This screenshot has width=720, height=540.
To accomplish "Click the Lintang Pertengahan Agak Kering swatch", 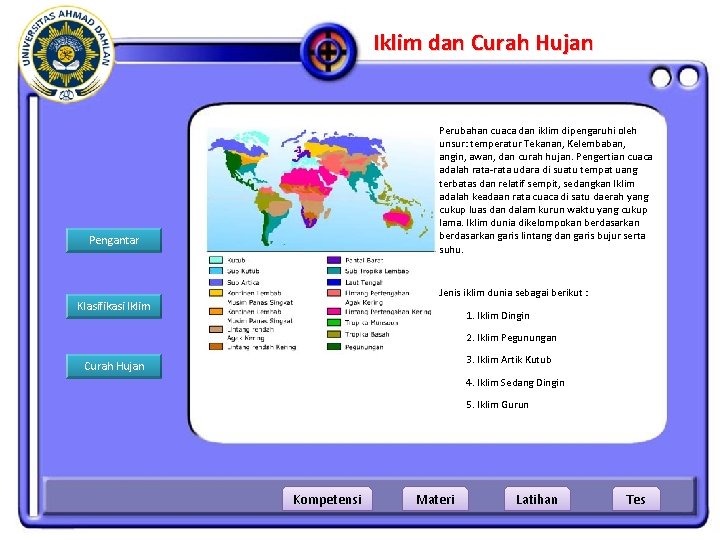I will 334,292.
